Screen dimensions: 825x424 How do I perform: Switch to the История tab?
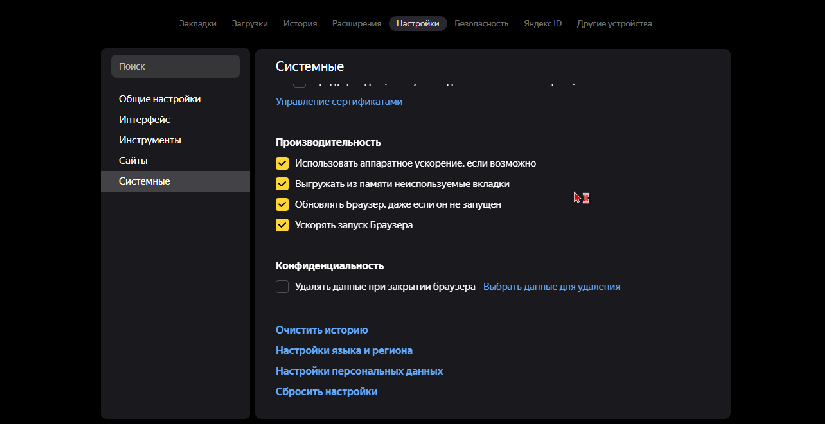(300, 24)
